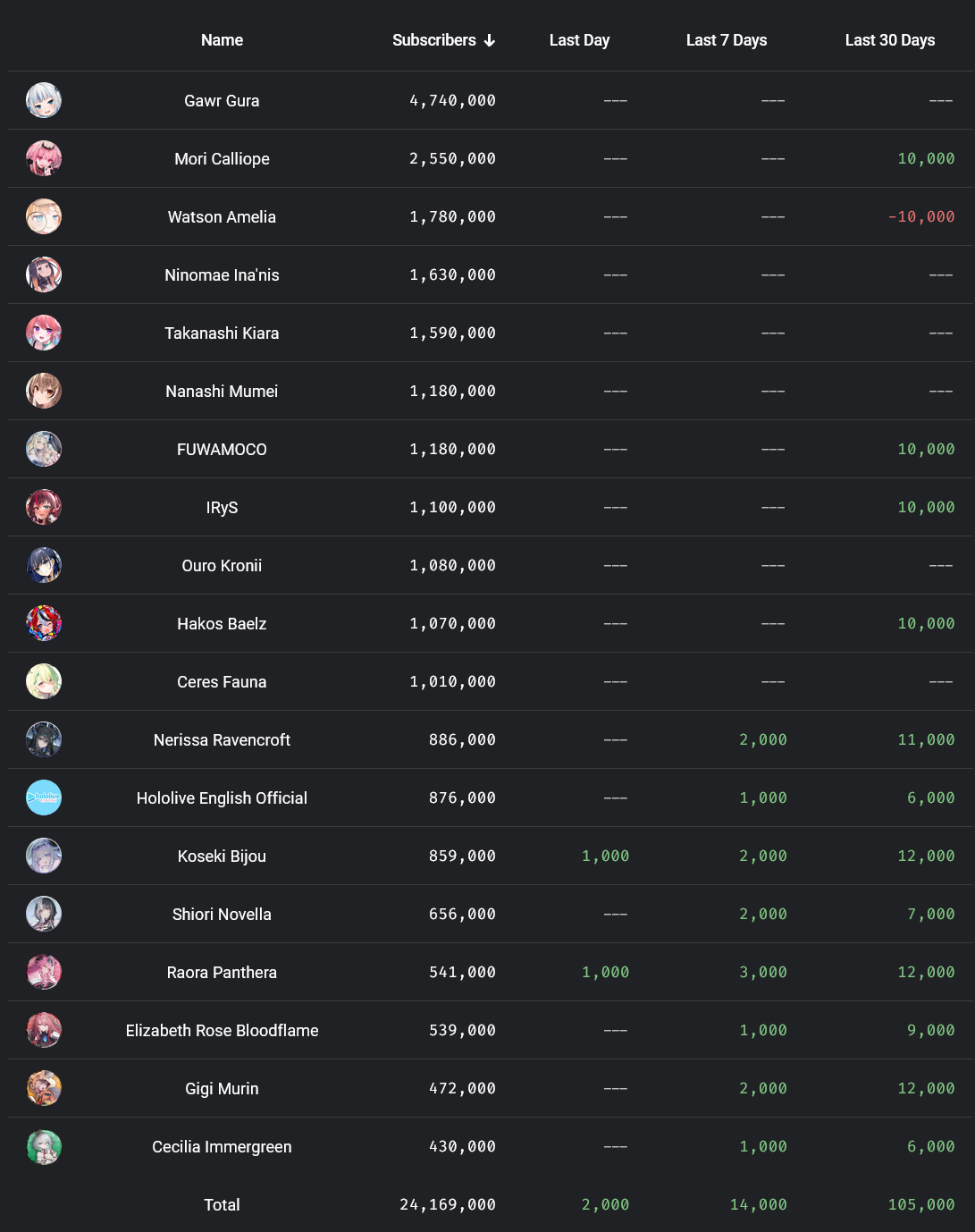Click the FUWAMOCO channel name
This screenshot has width=975, height=1232.
pyautogui.click(x=222, y=449)
